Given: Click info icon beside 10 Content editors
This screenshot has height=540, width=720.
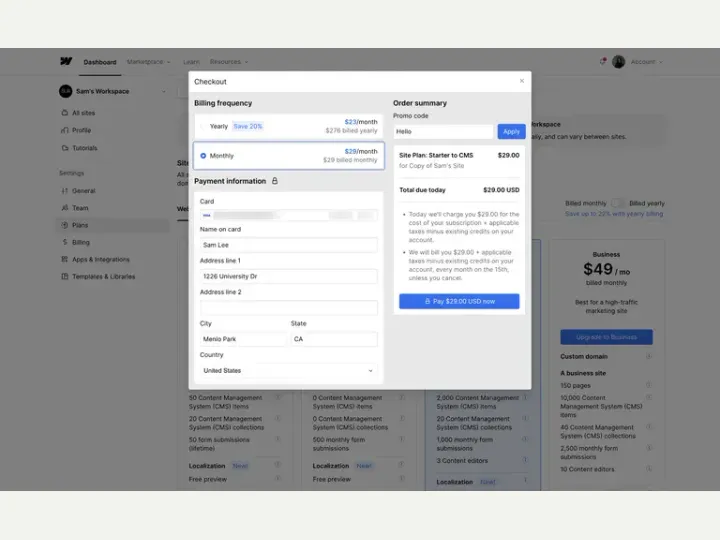Looking at the screenshot, I should 649,469.
